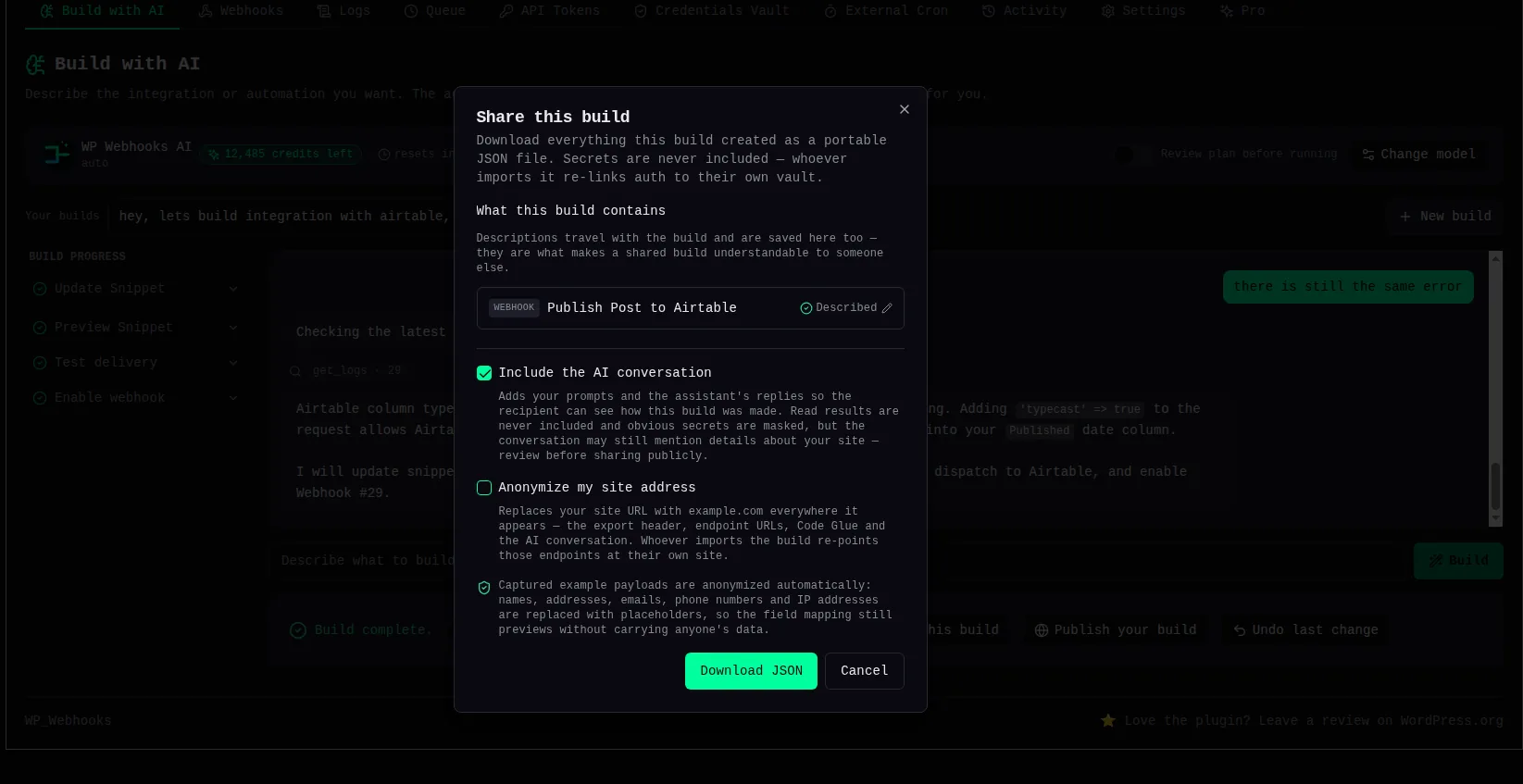The image size is (1523, 784).
Task: Click the magnifier icon beside get_logs
Action: [x=295, y=371]
